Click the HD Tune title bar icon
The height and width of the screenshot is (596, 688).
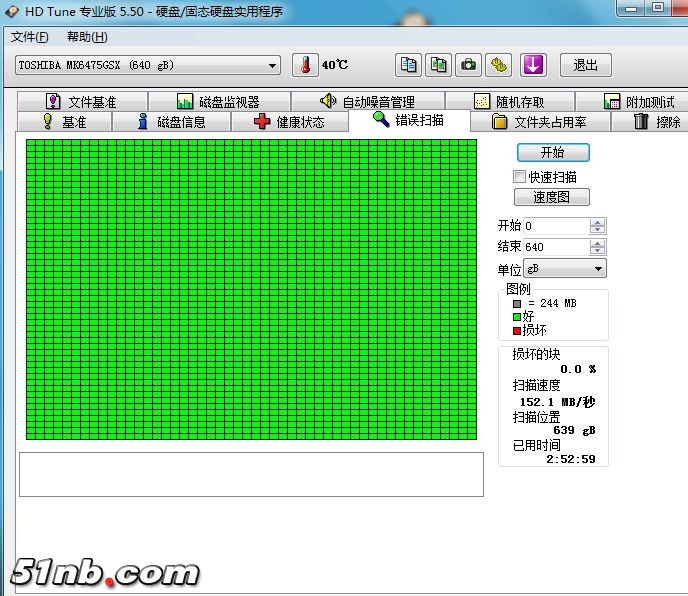[12, 11]
